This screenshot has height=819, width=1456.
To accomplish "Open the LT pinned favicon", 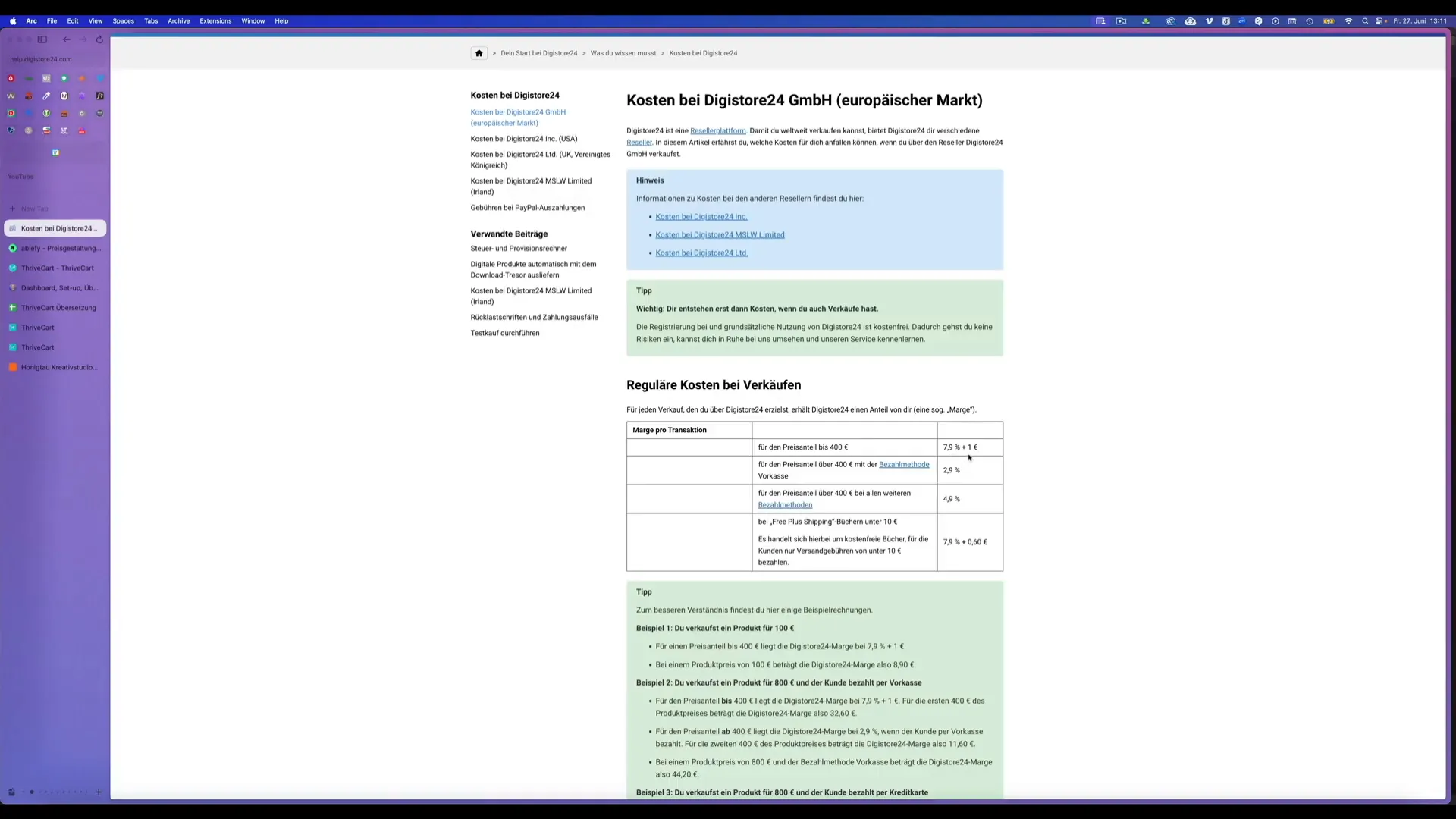I will [x=64, y=130].
